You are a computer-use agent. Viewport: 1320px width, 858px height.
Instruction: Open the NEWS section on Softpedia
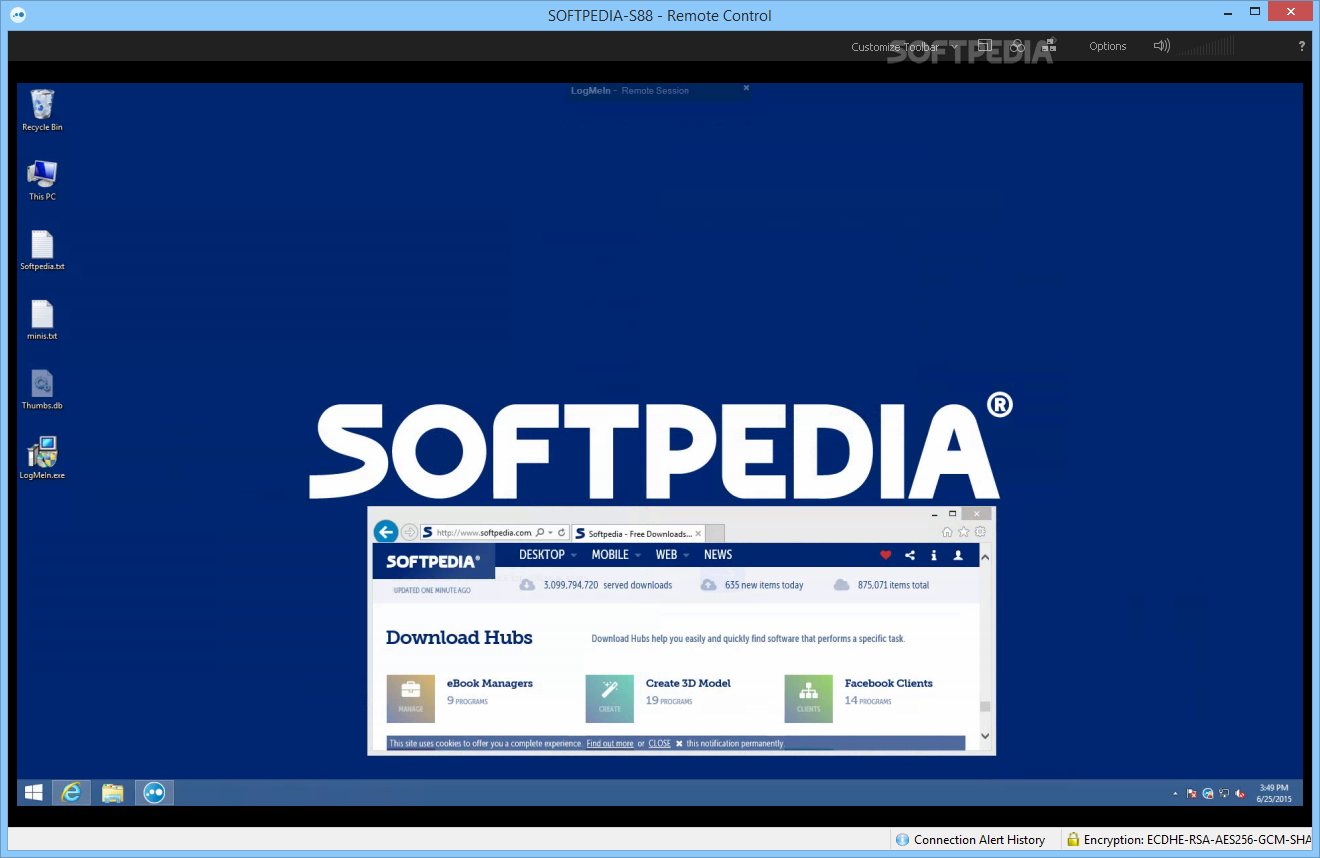tap(718, 555)
